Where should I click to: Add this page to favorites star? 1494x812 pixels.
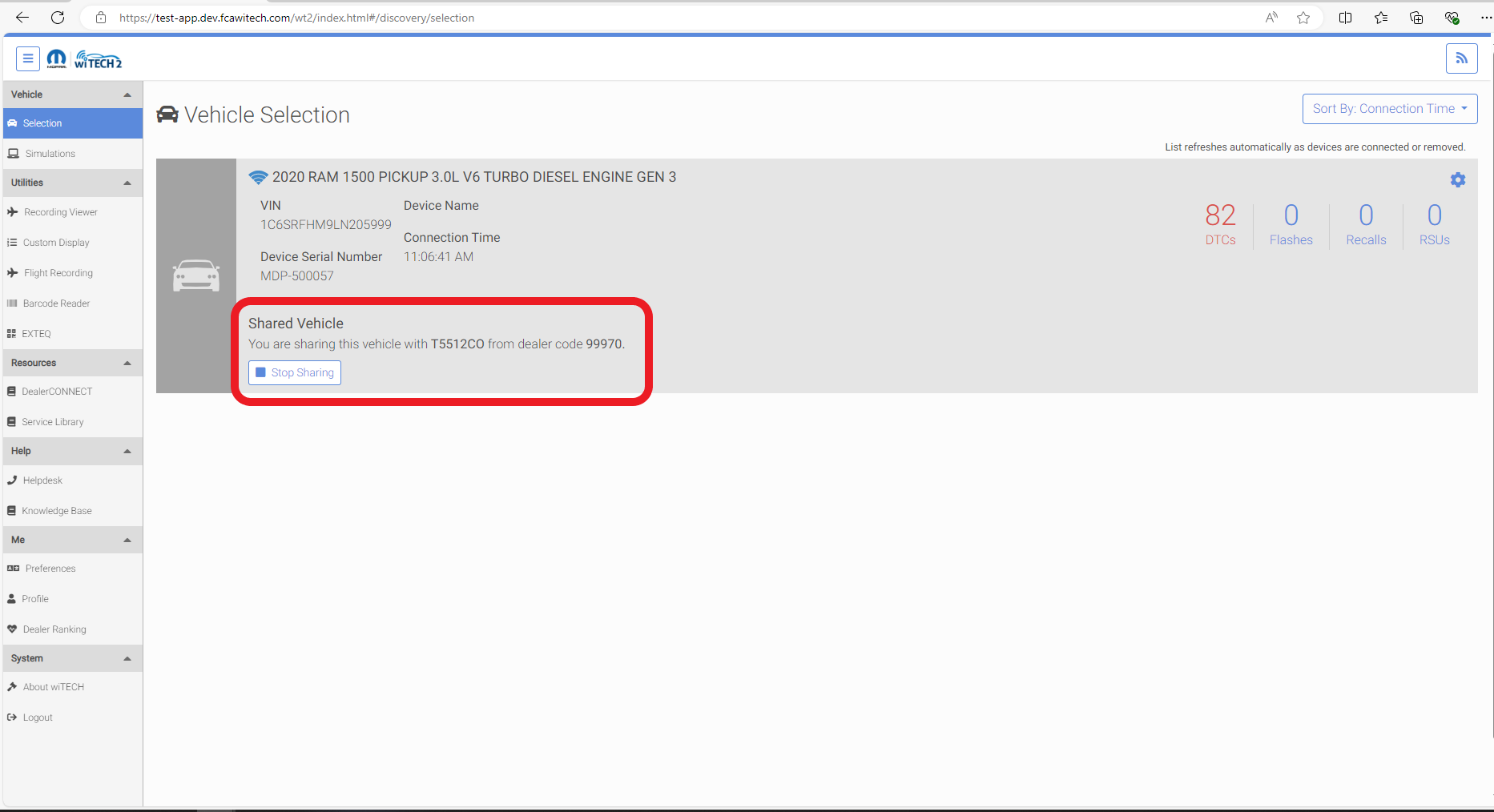pos(1303,18)
